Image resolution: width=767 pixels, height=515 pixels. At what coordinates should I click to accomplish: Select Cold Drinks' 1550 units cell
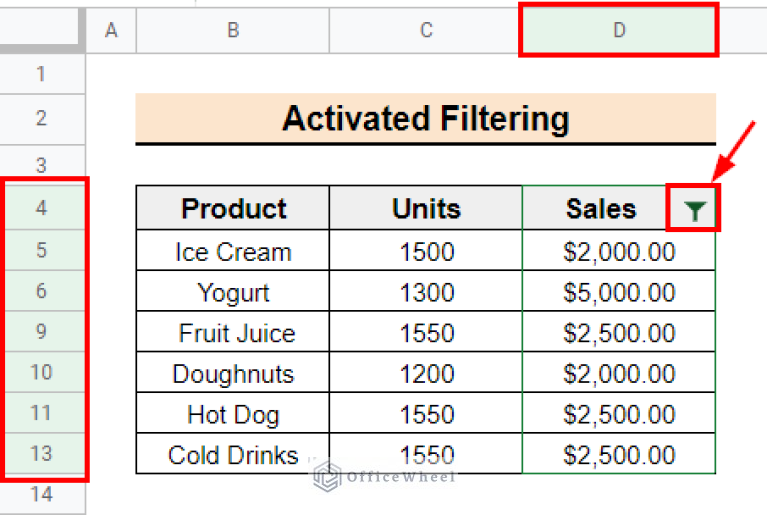(426, 453)
